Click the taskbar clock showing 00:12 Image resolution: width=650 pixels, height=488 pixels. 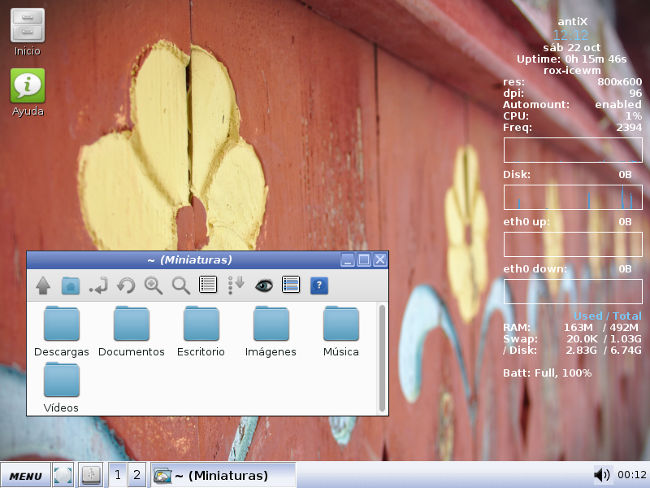tap(632, 475)
